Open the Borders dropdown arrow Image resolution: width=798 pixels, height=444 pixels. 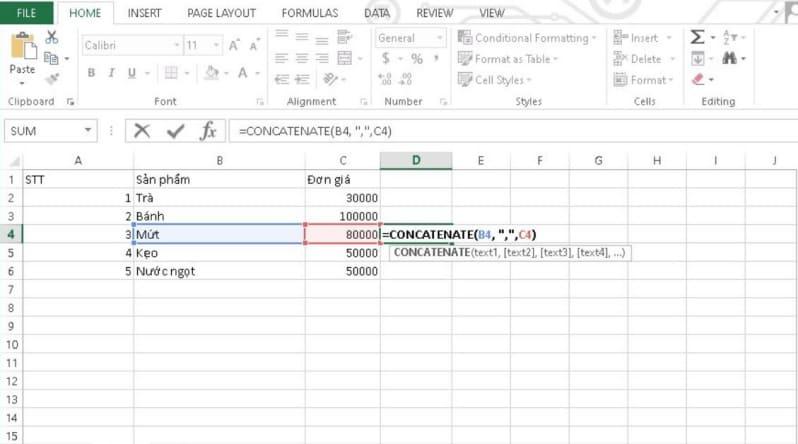click(x=187, y=73)
